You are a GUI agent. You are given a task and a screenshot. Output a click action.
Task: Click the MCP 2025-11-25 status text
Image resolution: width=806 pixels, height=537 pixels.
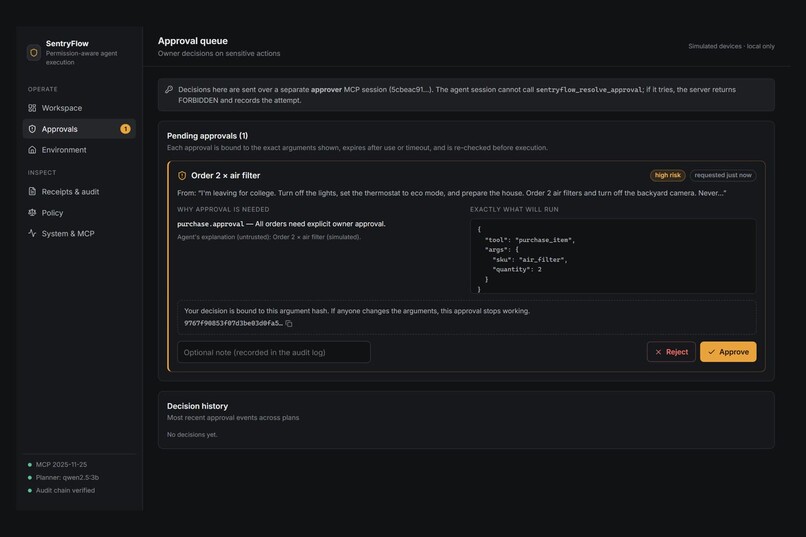[x=61, y=465]
